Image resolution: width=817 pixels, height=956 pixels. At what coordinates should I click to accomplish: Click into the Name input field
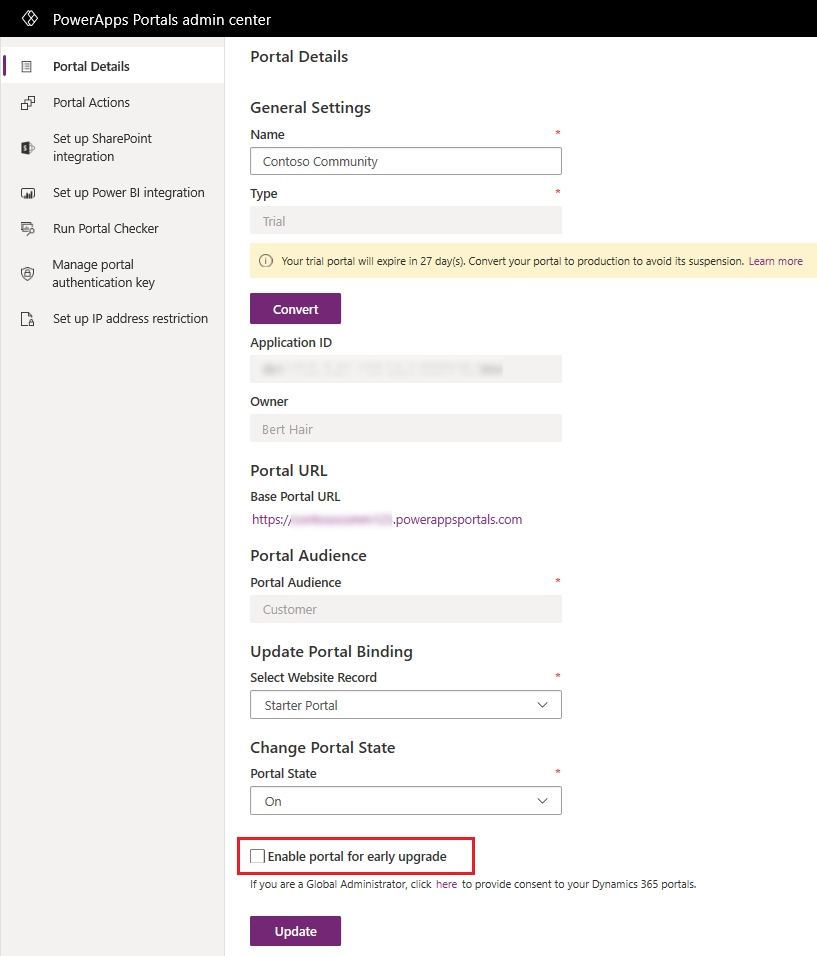pyautogui.click(x=405, y=161)
